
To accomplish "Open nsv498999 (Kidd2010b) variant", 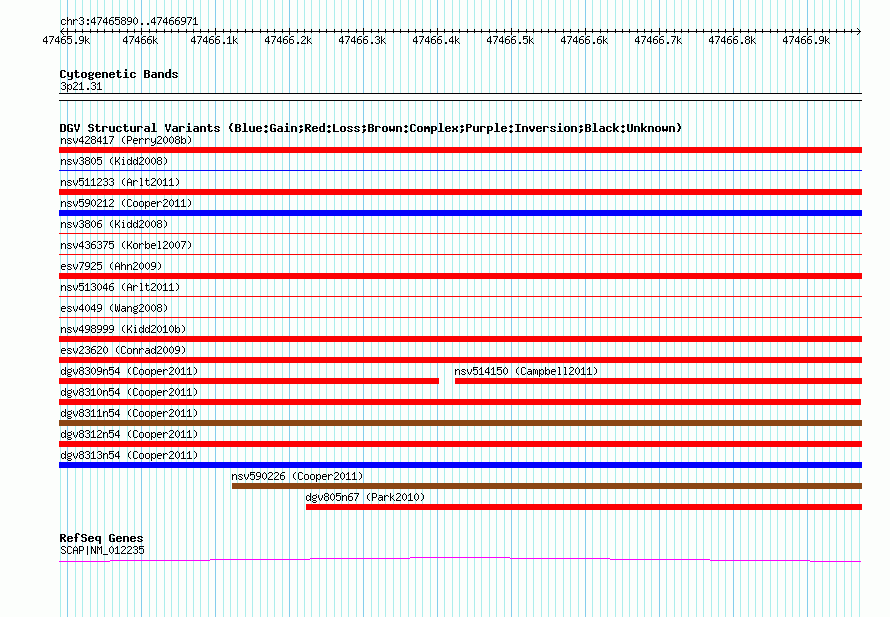I will click(123, 329).
